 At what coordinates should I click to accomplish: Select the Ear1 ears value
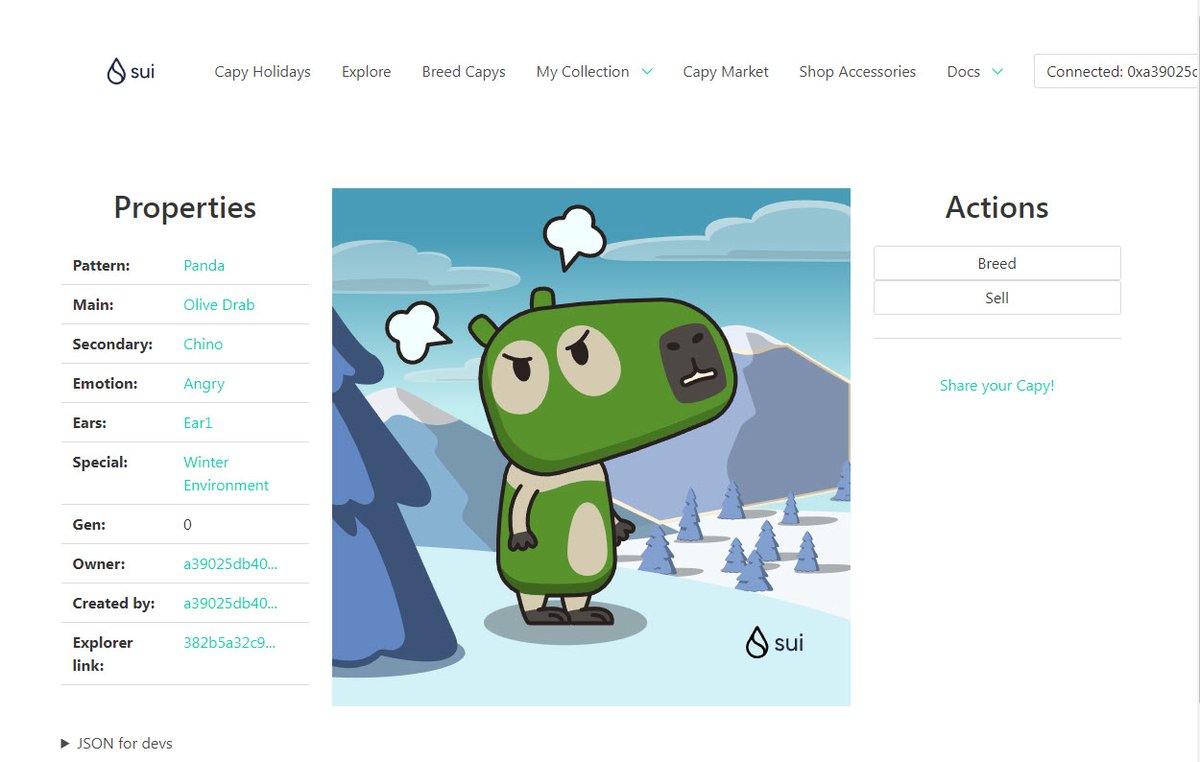click(198, 422)
